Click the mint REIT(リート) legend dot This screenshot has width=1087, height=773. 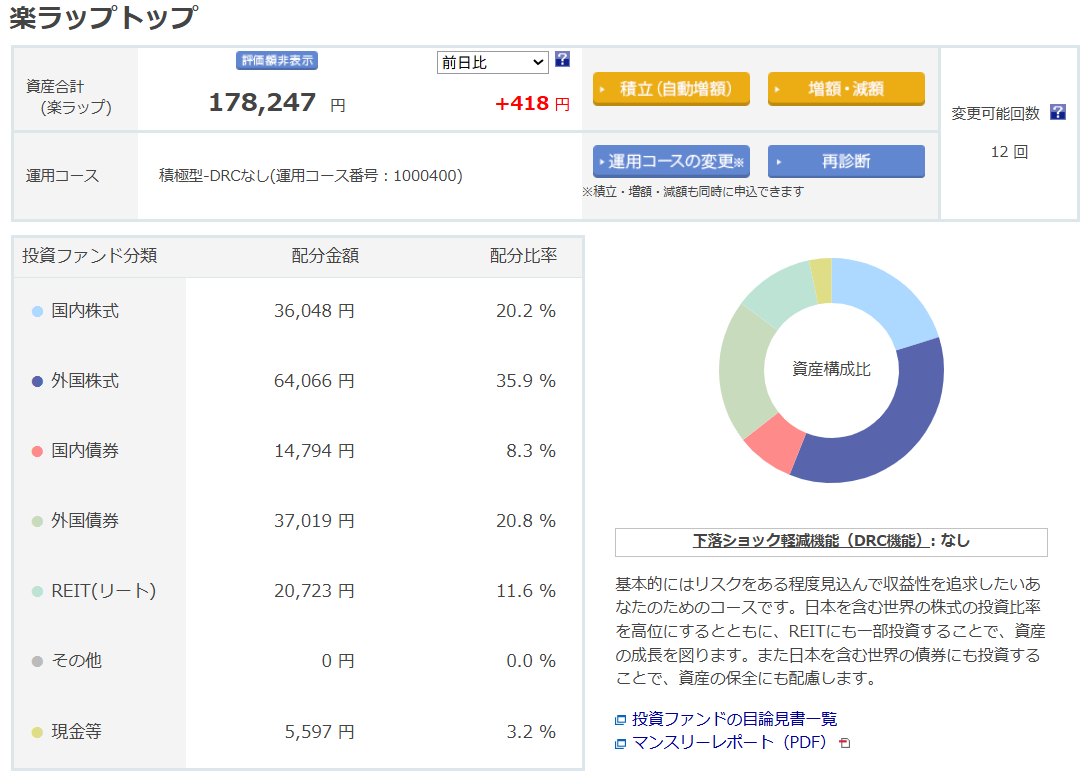pos(37,591)
